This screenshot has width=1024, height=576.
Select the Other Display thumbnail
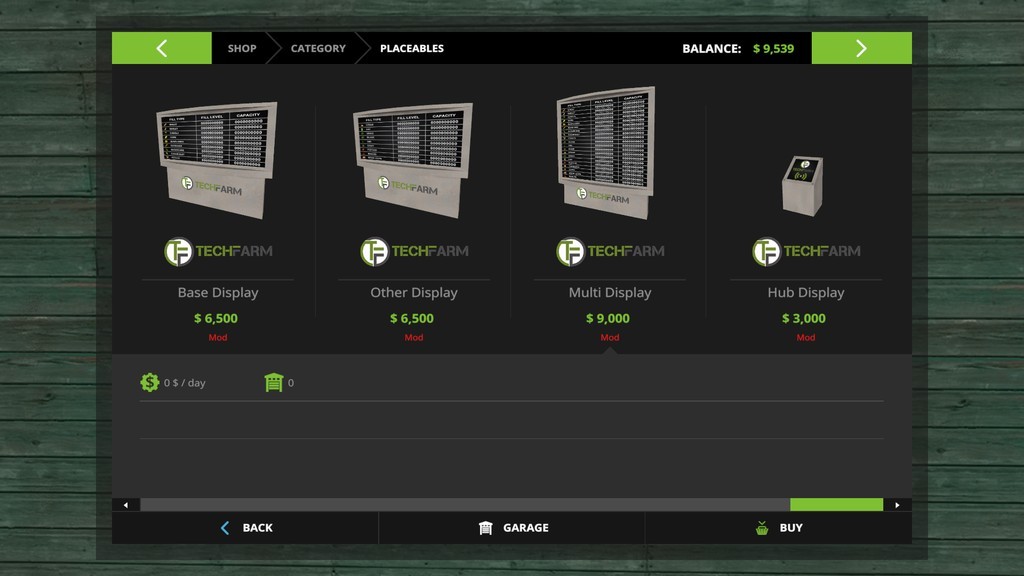[413, 160]
